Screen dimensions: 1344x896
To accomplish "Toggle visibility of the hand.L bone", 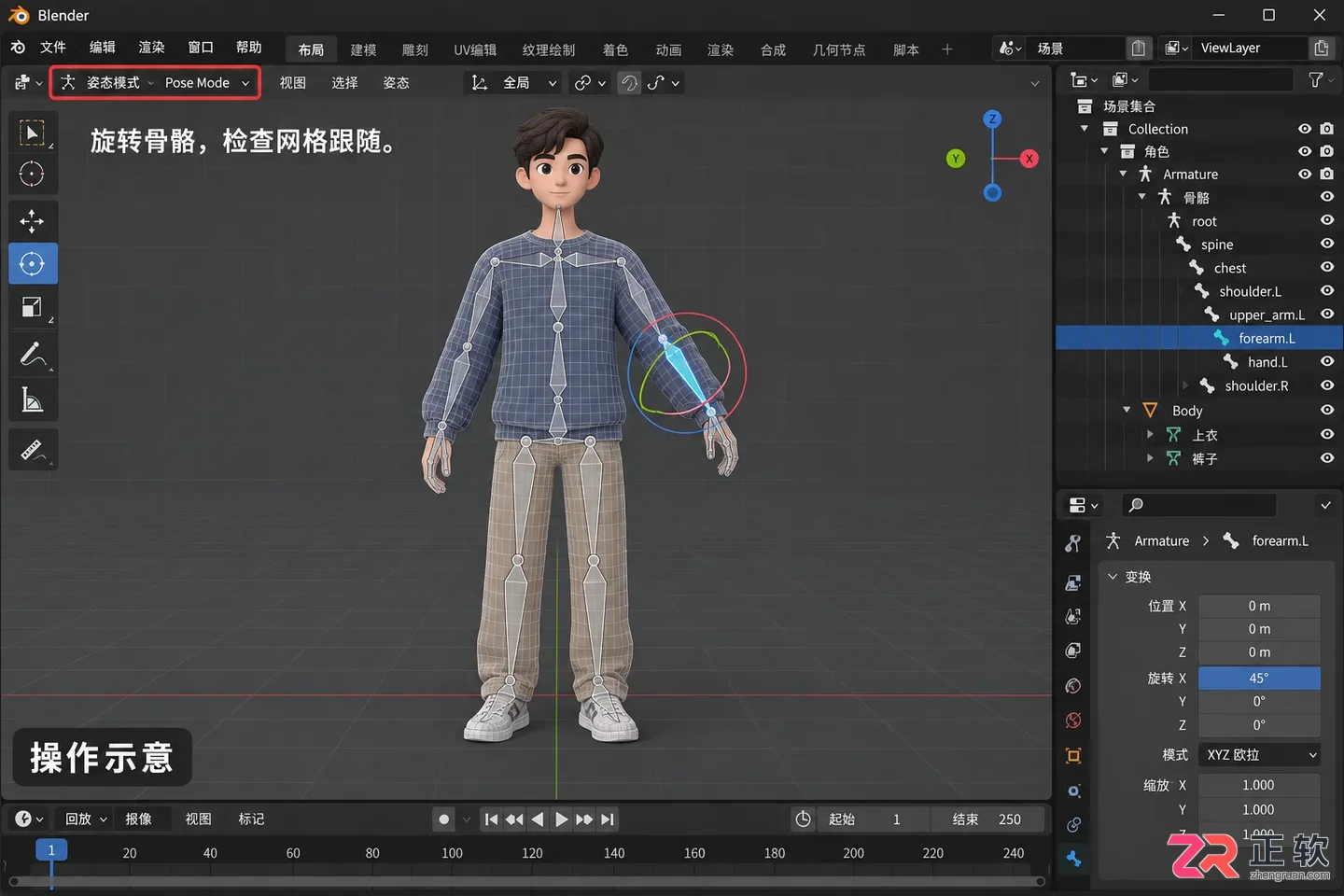I will click(x=1327, y=361).
